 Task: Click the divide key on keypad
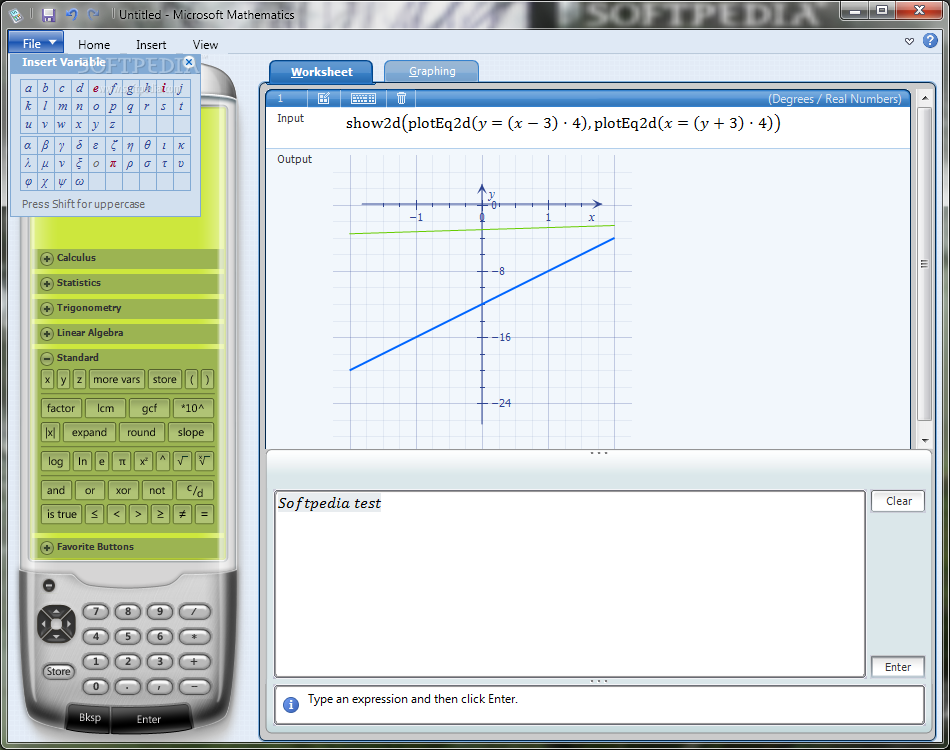(x=194, y=612)
